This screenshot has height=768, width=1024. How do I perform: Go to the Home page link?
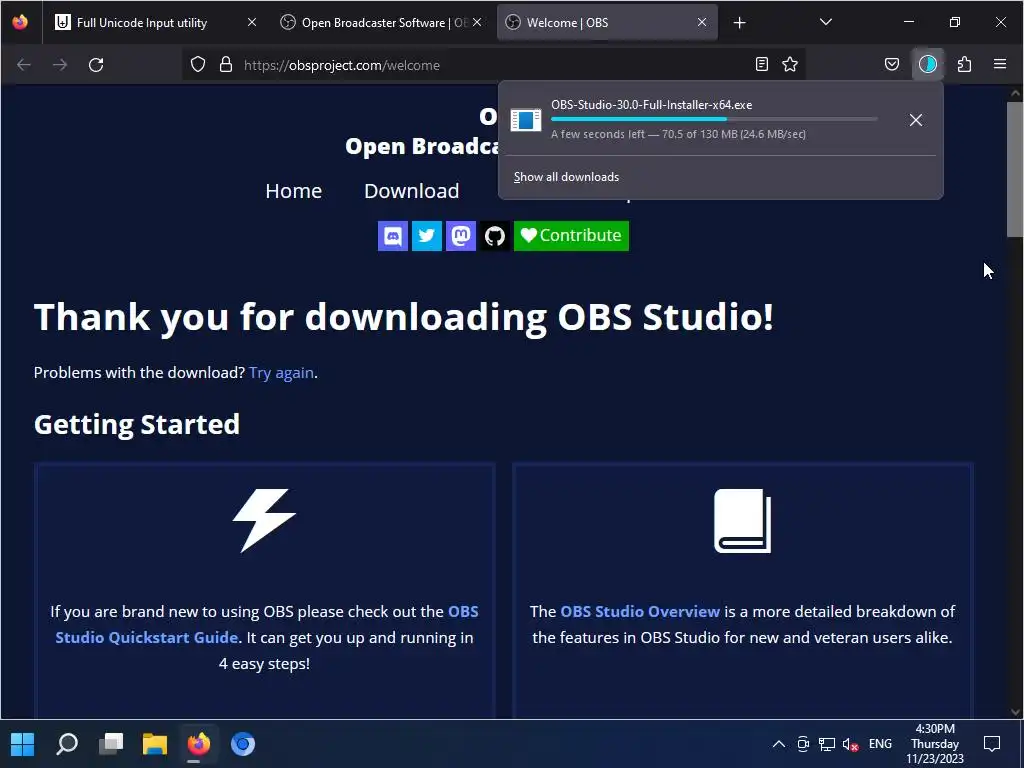(x=293, y=191)
